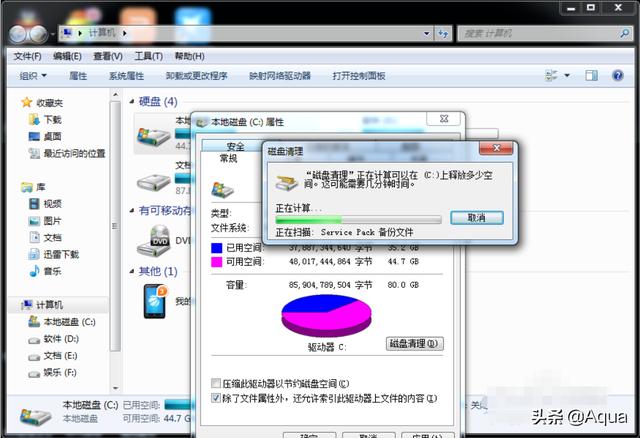Open the 编辑(E) menu
640x438 pixels.
pyautogui.click(x=67, y=56)
